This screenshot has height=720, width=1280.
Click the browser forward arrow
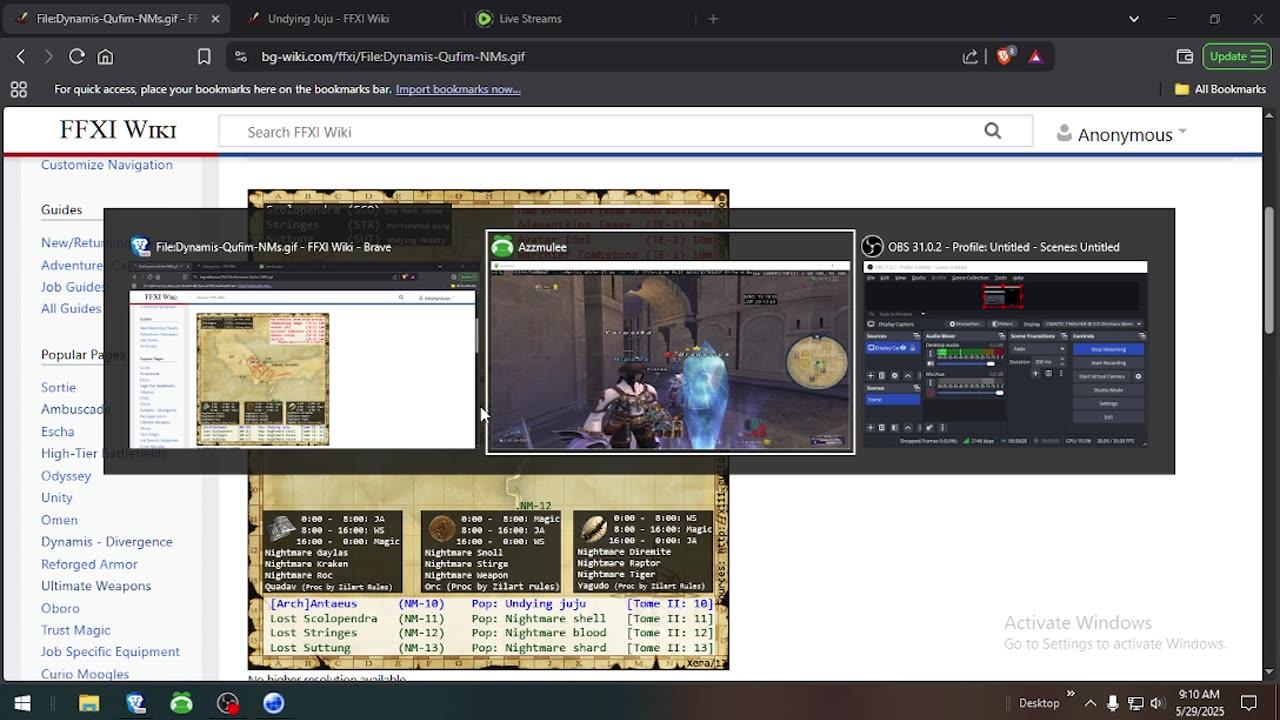(x=48, y=57)
